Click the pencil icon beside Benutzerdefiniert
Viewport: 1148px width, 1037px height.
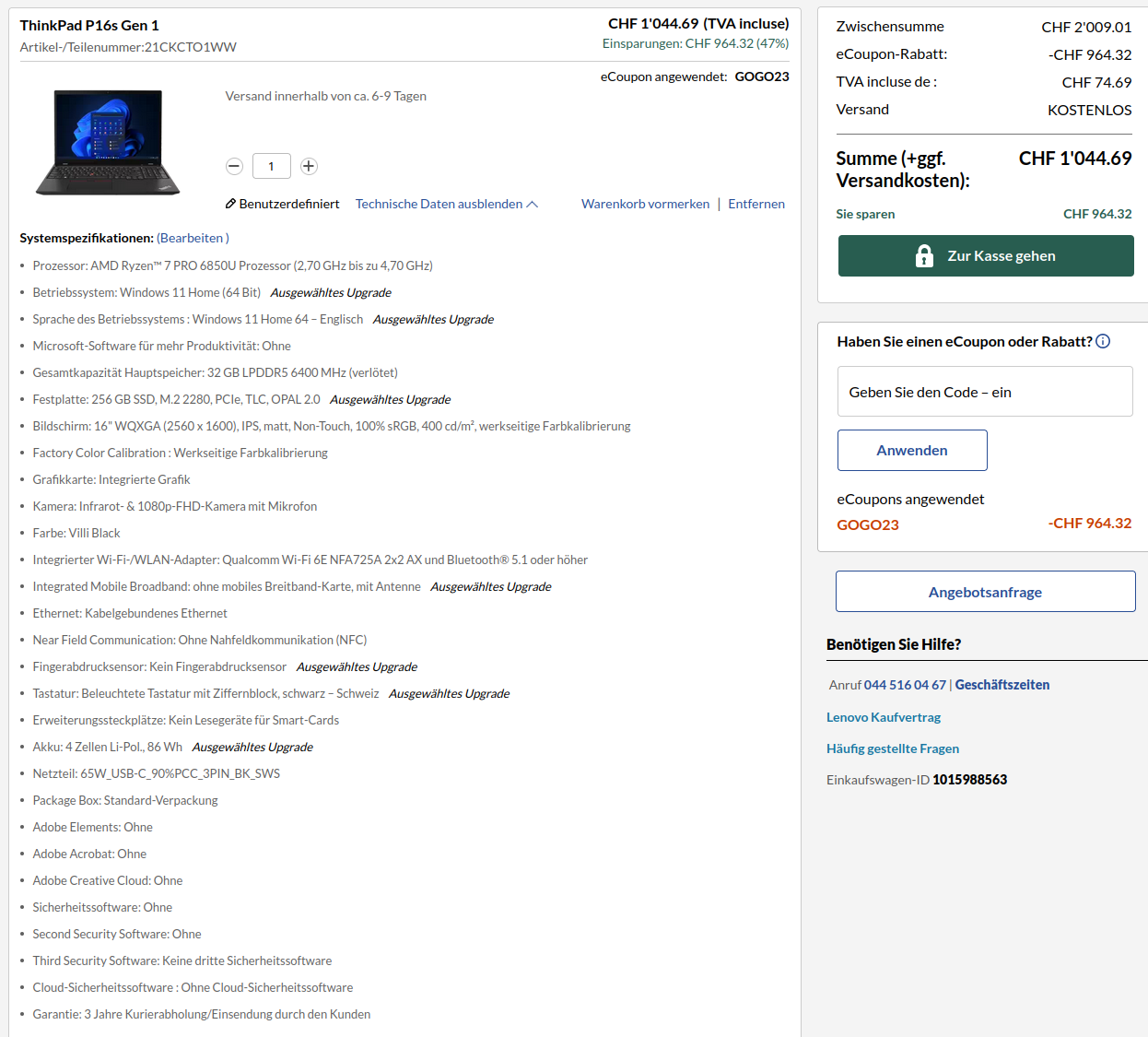click(230, 204)
